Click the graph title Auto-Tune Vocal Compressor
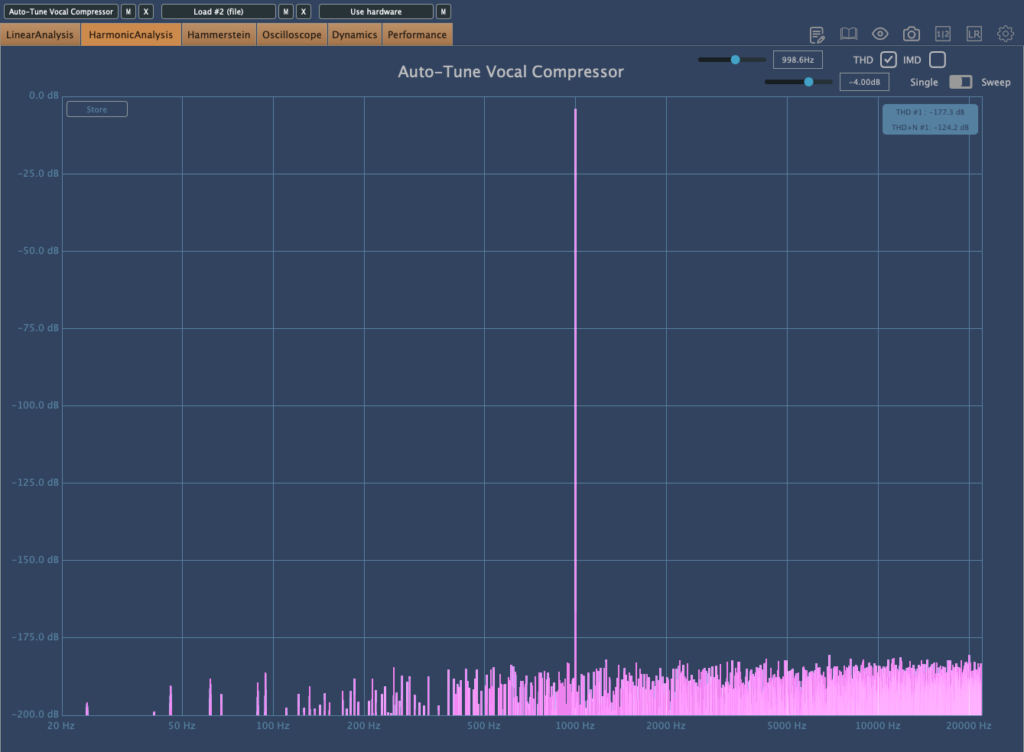1024x752 pixels. (x=511, y=72)
